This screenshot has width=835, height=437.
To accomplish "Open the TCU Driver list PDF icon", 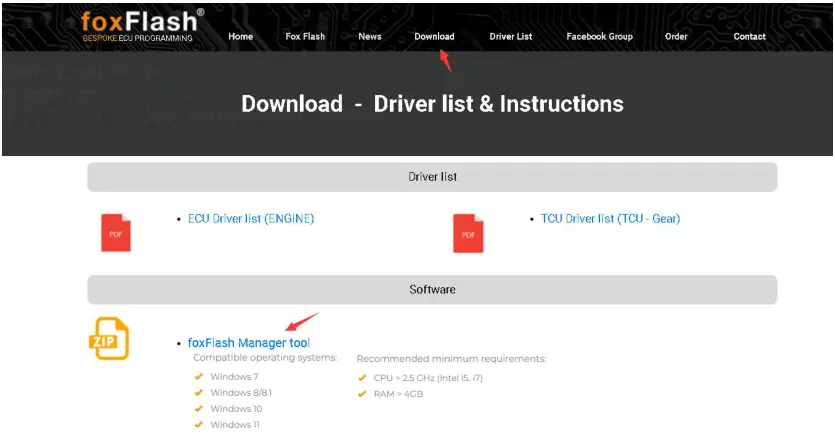I will pos(468,233).
